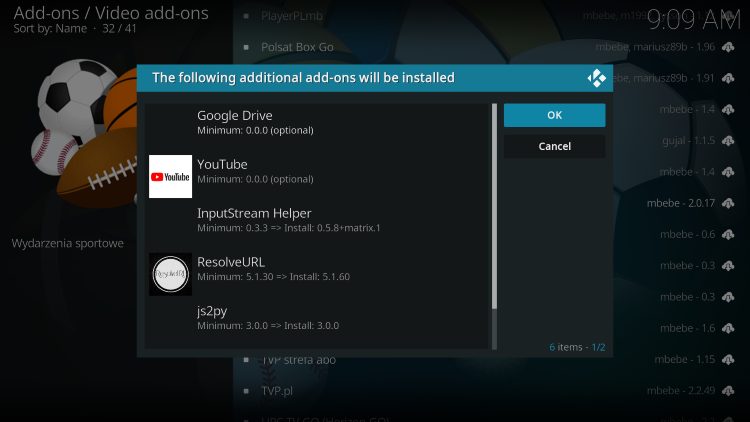Screen dimensions: 750x422
Task: Click the cloud download icon beside Polsat Box Go
Action: pyautogui.click(x=728, y=47)
